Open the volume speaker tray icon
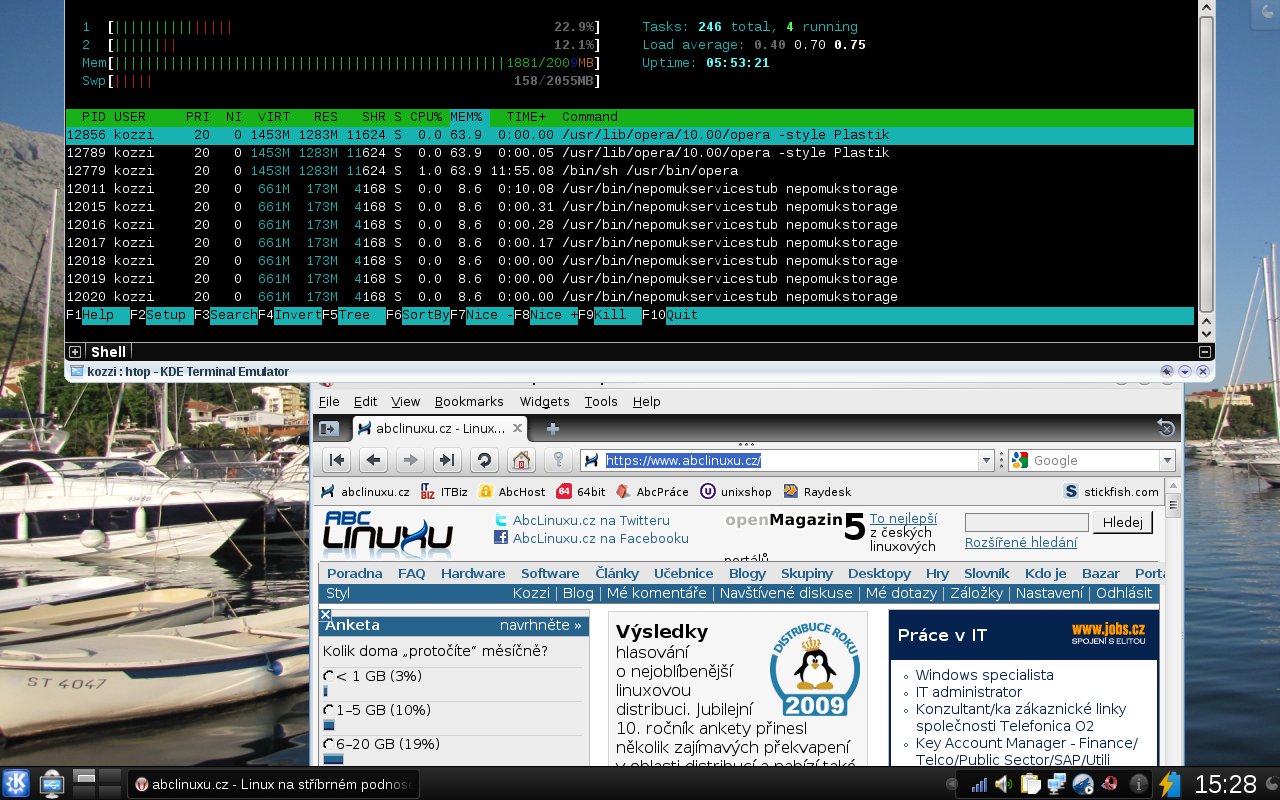The height and width of the screenshot is (800, 1280). pyautogui.click(x=1003, y=784)
